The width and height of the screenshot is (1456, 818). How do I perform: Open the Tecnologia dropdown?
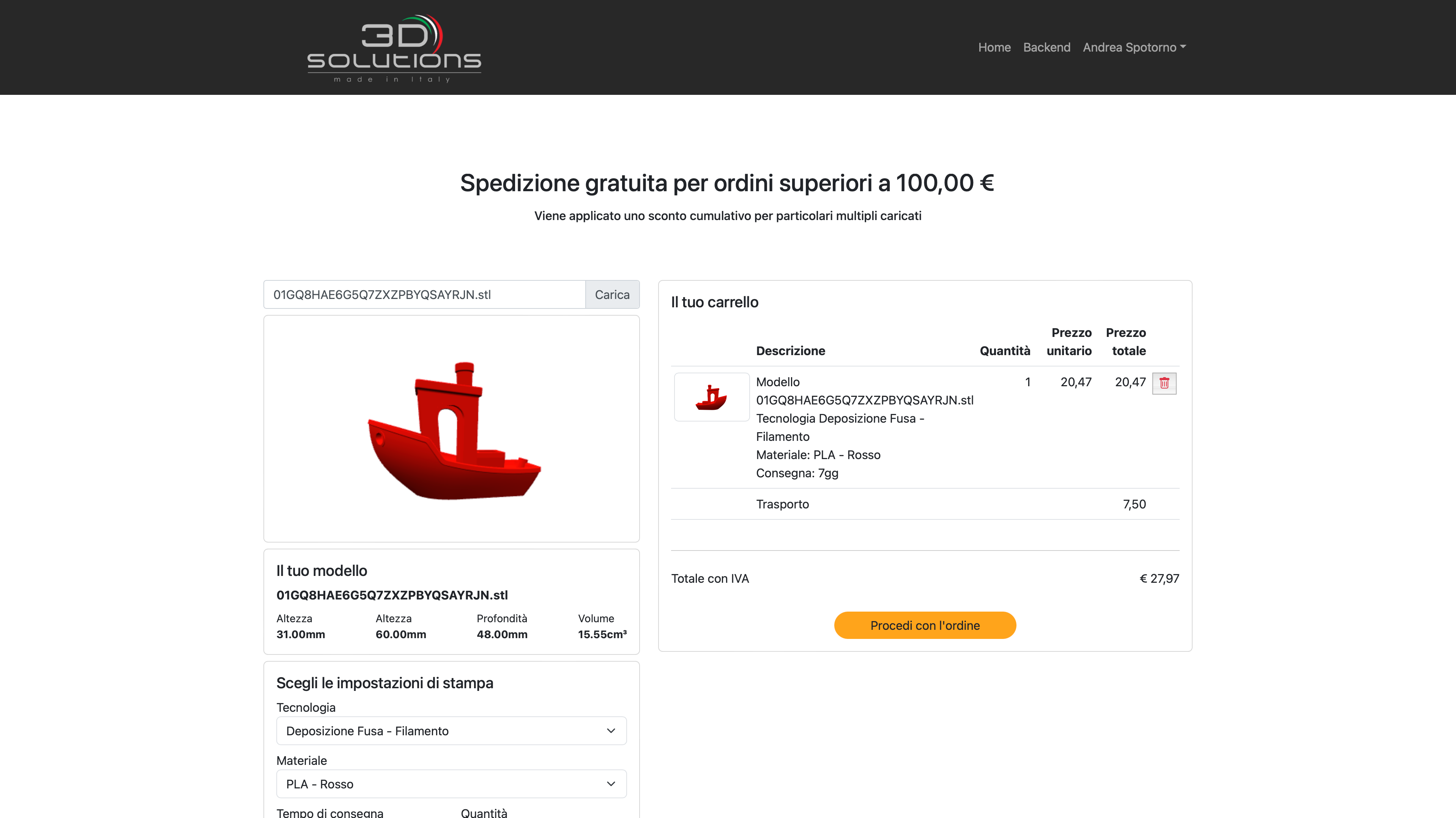[451, 730]
